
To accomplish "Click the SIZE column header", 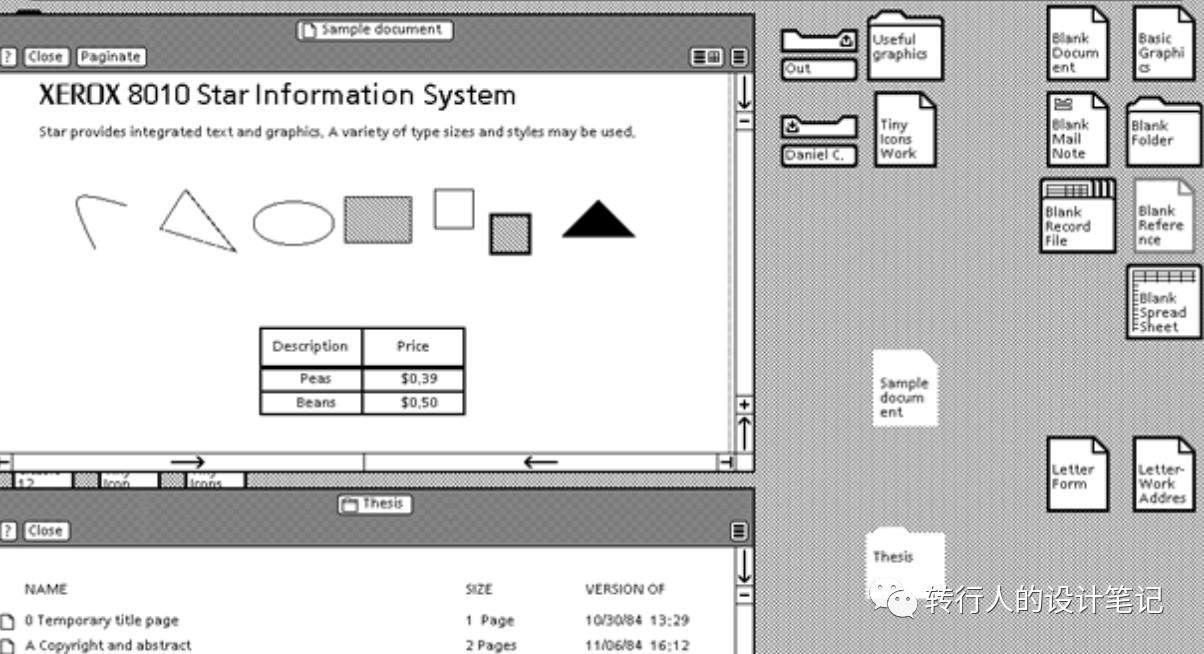I will point(479,590).
